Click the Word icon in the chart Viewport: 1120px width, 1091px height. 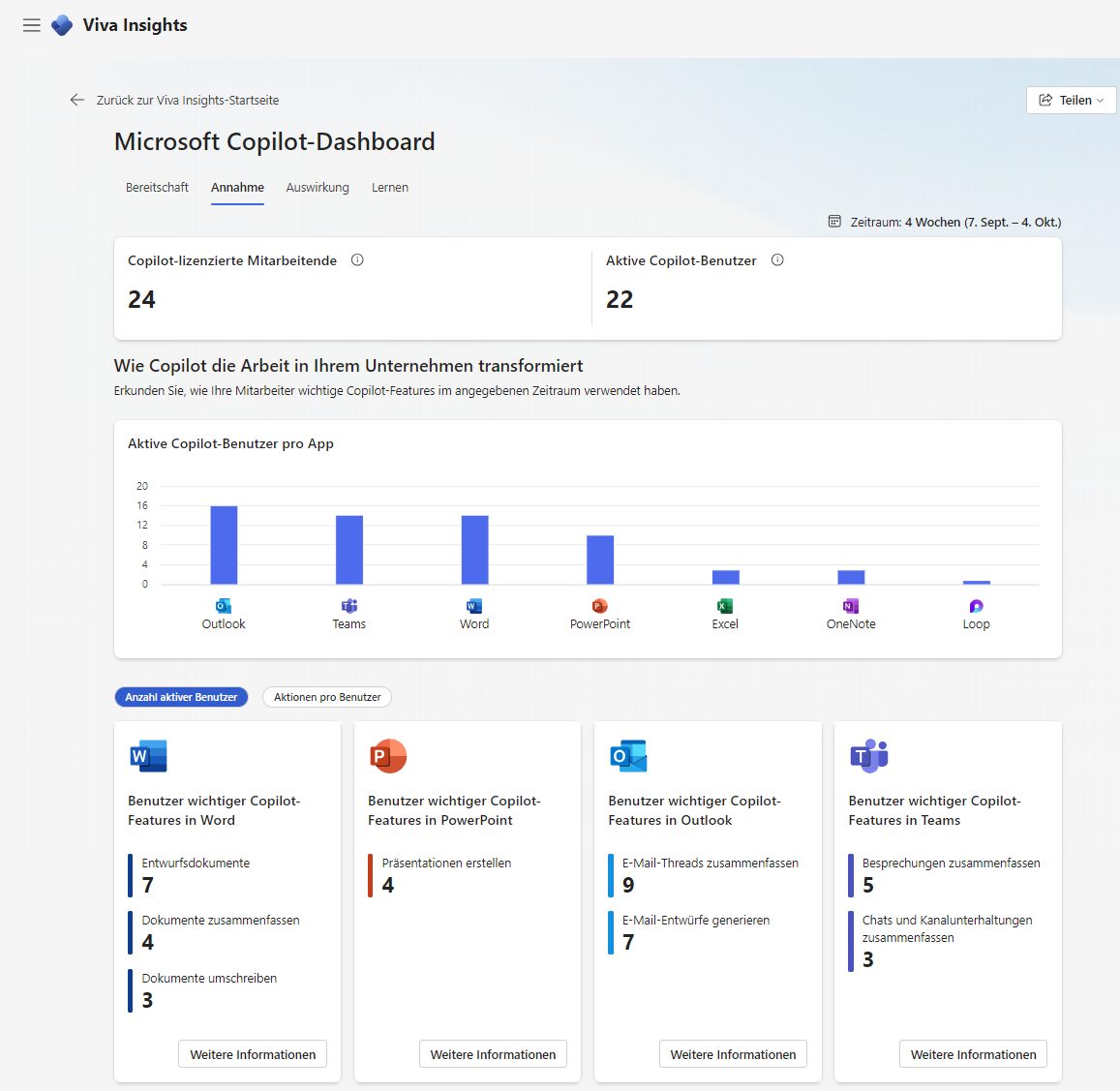pyautogui.click(x=474, y=606)
